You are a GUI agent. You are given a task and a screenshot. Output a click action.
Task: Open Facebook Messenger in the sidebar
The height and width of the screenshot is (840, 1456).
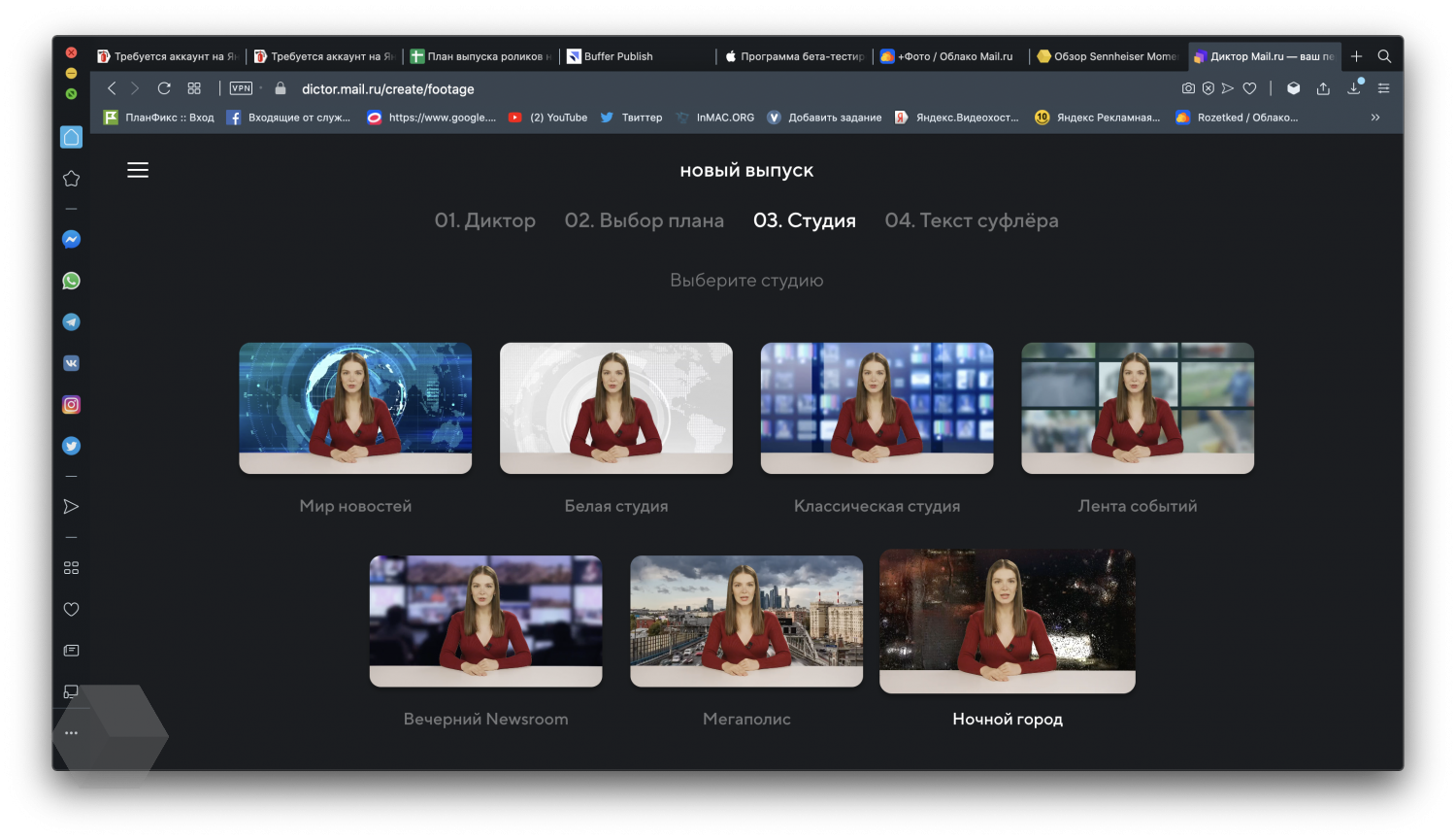(x=71, y=240)
